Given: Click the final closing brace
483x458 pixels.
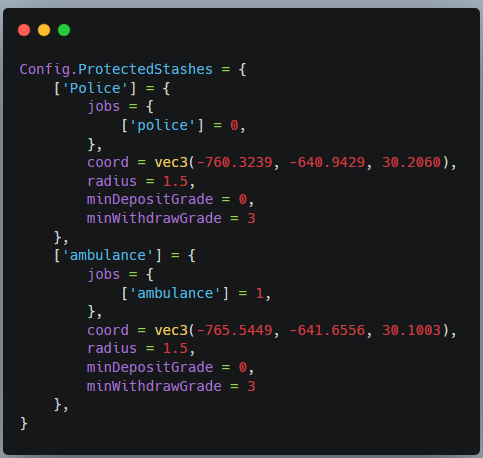Looking at the screenshot, I should 24,424.
